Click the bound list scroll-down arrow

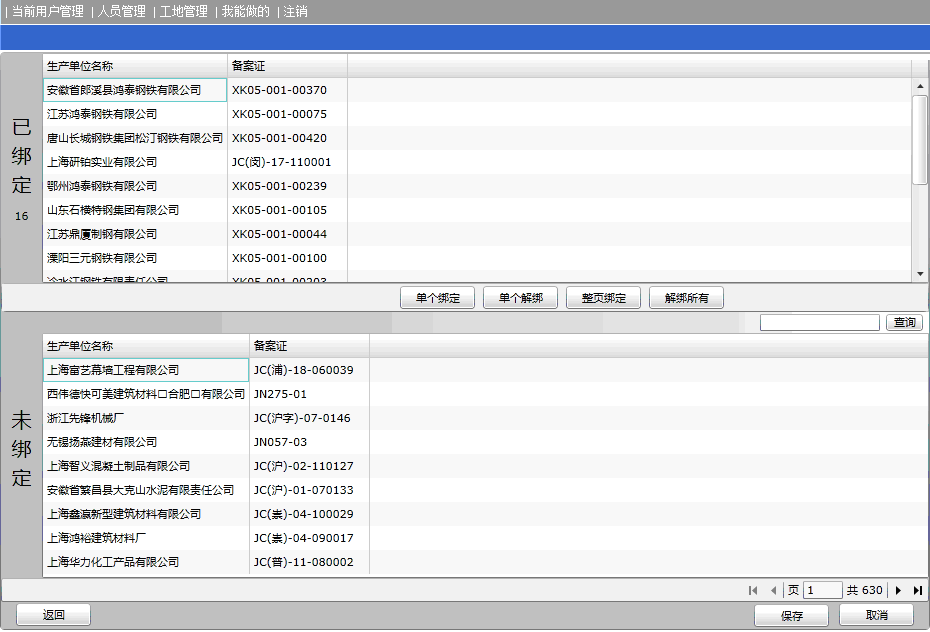pyautogui.click(x=920, y=274)
